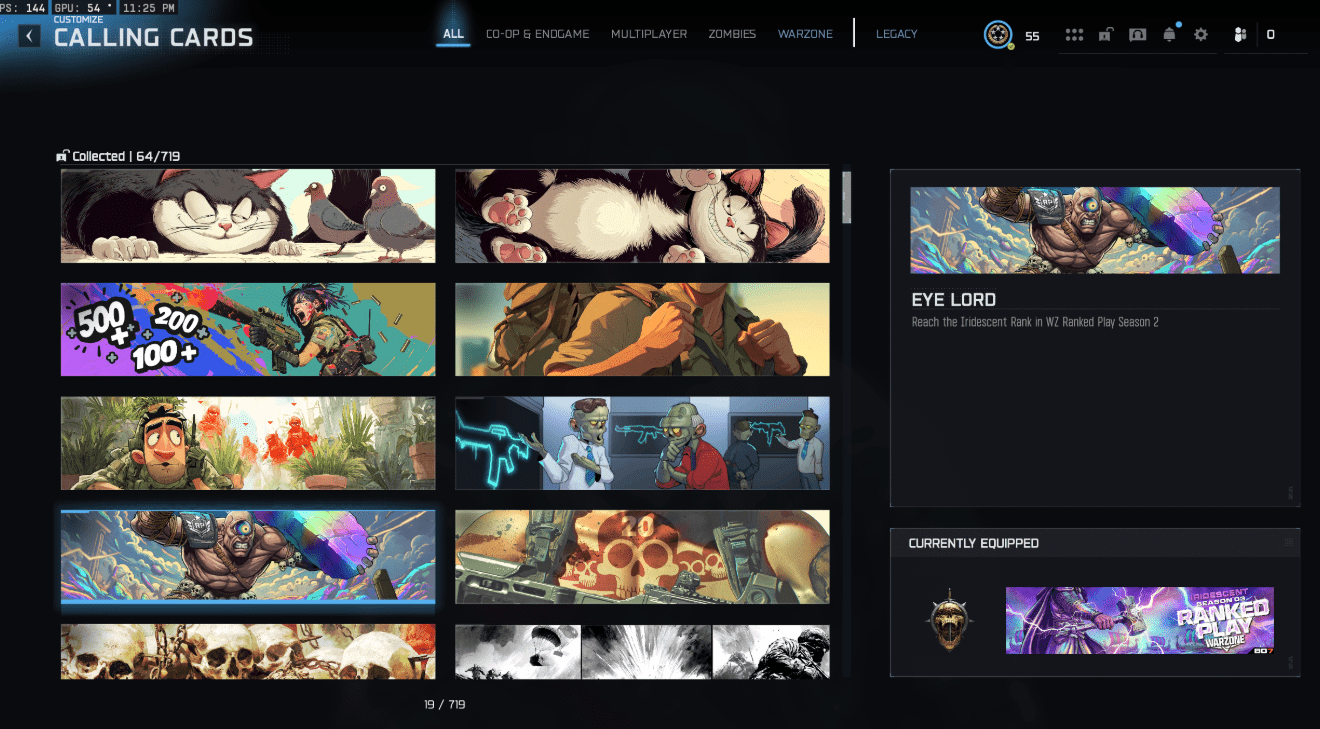Open notifications bell icon
Viewport: 1320px width, 729px height.
click(x=1169, y=35)
